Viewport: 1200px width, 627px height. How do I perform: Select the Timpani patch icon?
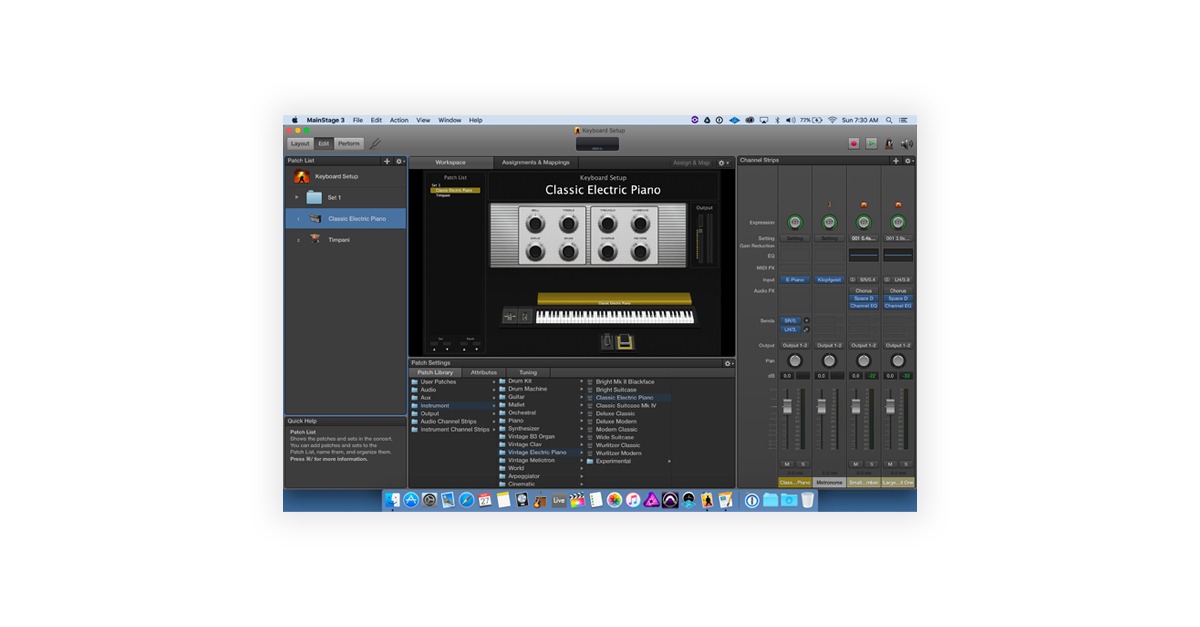click(x=315, y=240)
